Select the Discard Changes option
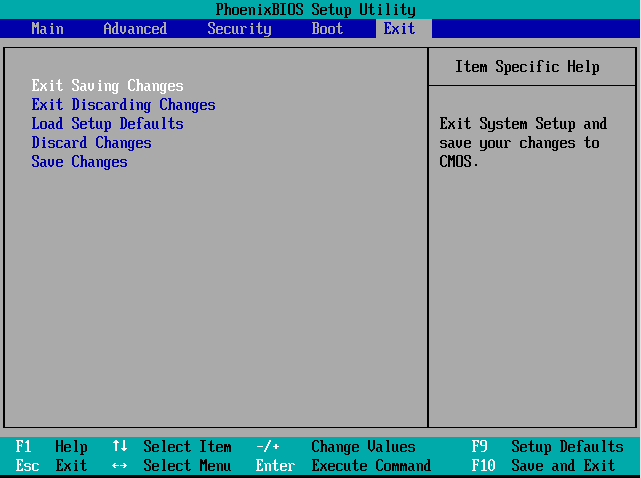Screen dimensions: 641x478 [x=91, y=143]
